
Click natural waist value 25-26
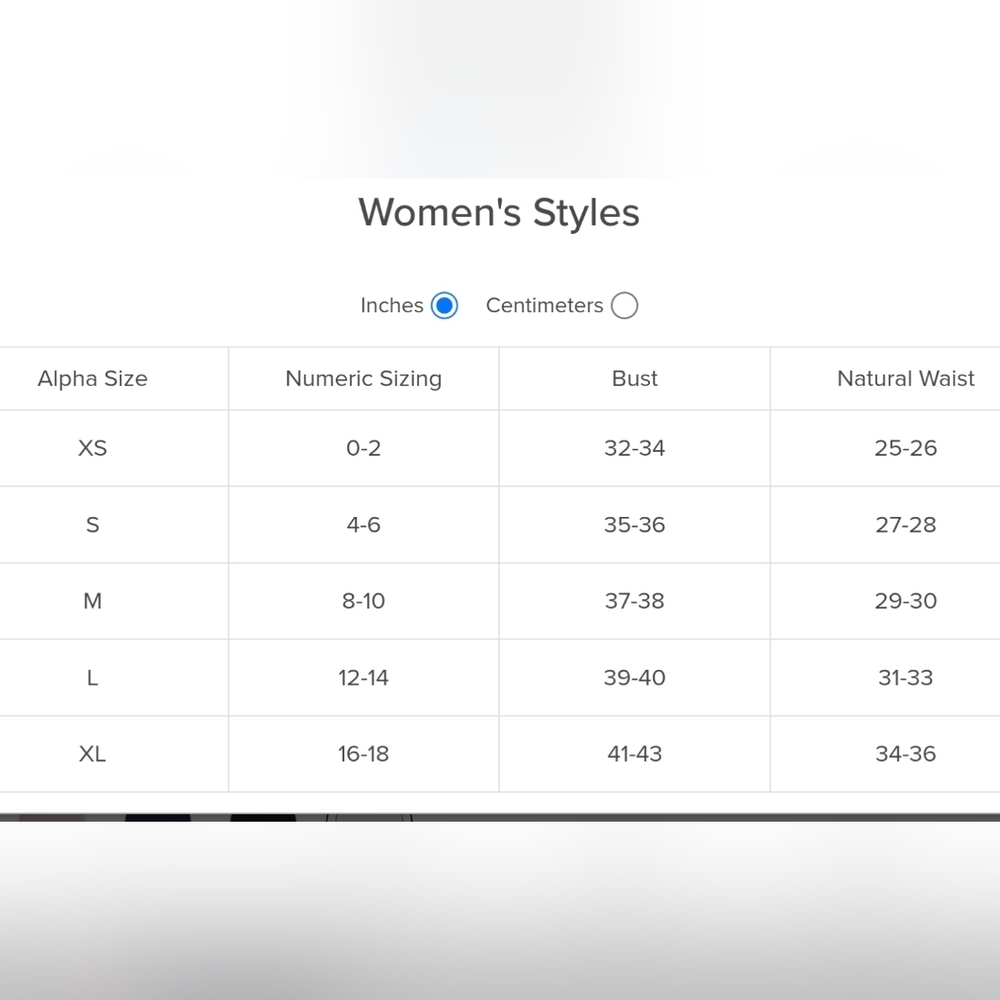click(906, 448)
